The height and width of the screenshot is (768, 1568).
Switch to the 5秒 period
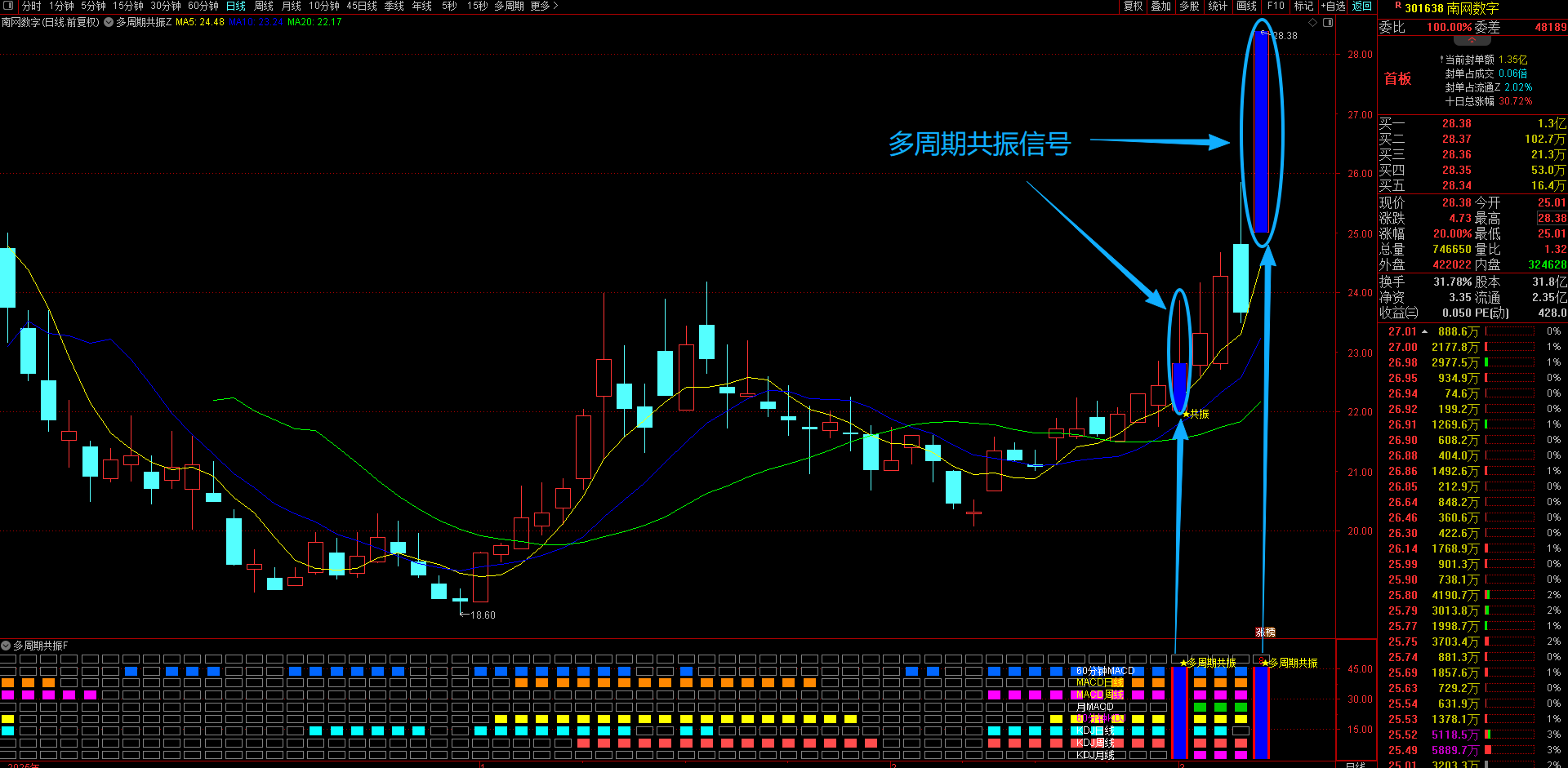(449, 6)
